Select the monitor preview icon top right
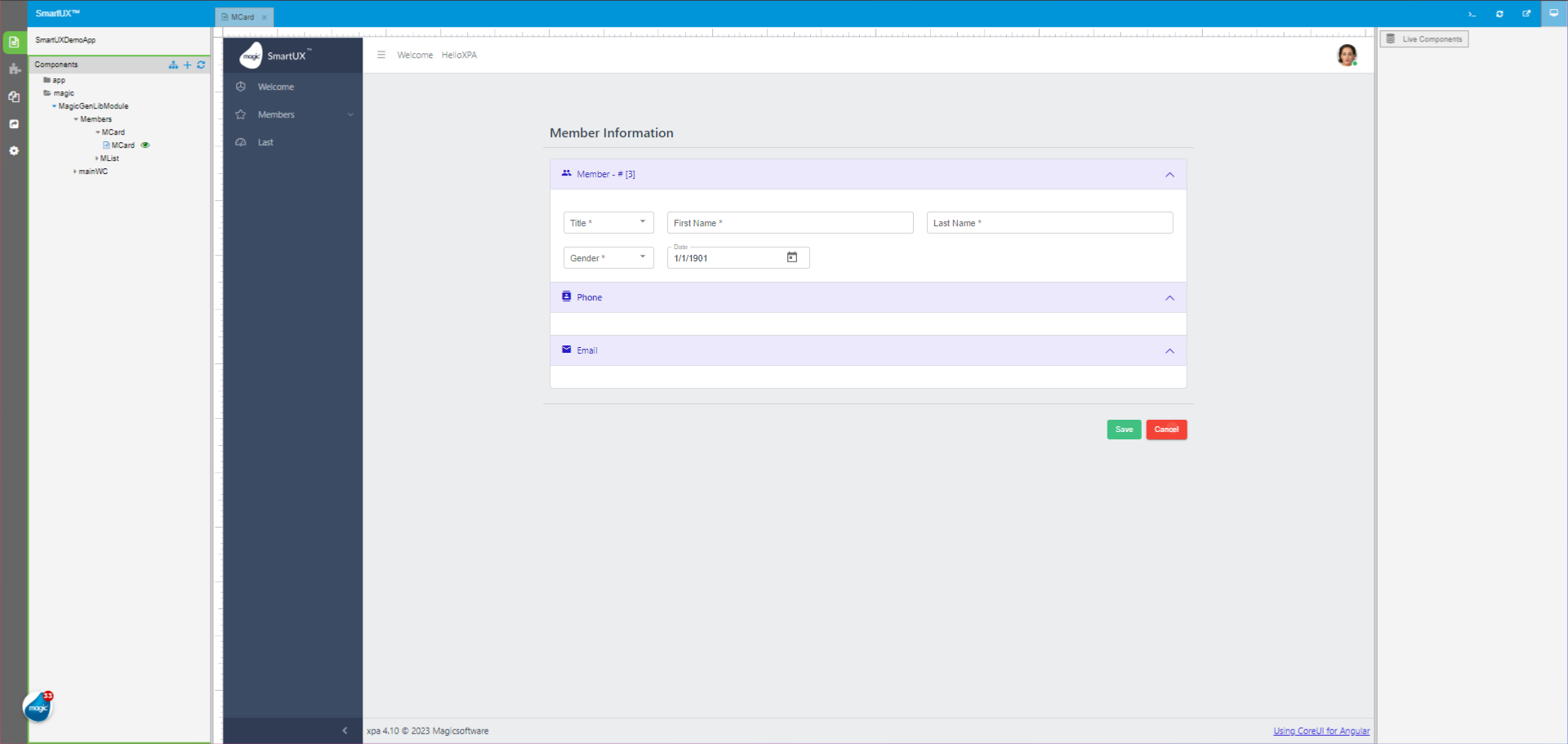1568x744 pixels. 1554,14
